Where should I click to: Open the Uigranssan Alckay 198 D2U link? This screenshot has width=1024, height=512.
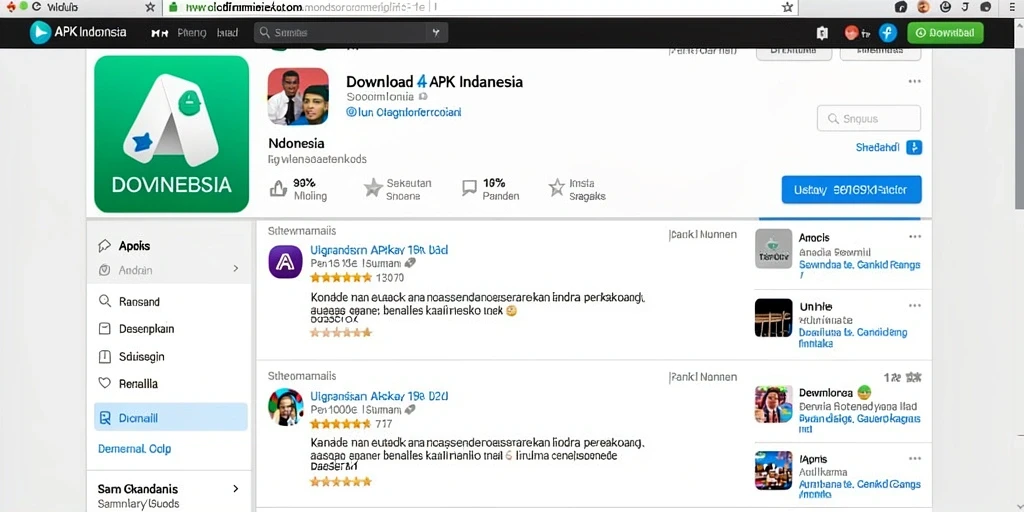(x=379, y=396)
